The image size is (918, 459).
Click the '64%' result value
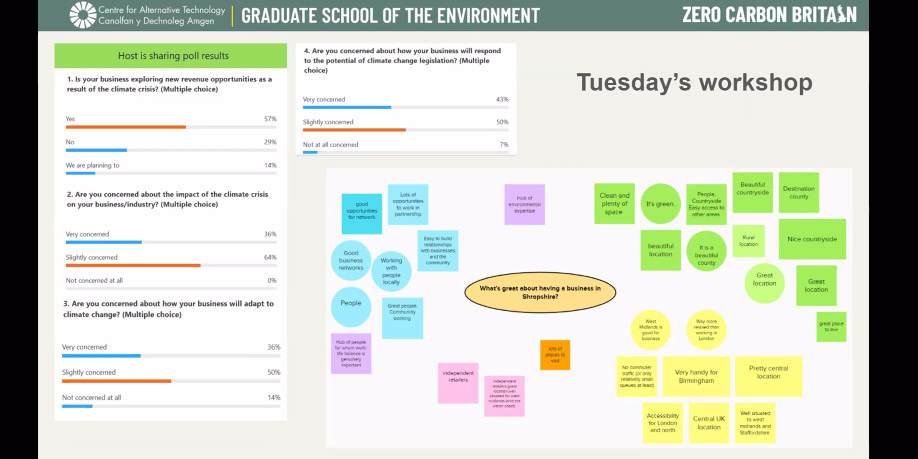pos(270,258)
